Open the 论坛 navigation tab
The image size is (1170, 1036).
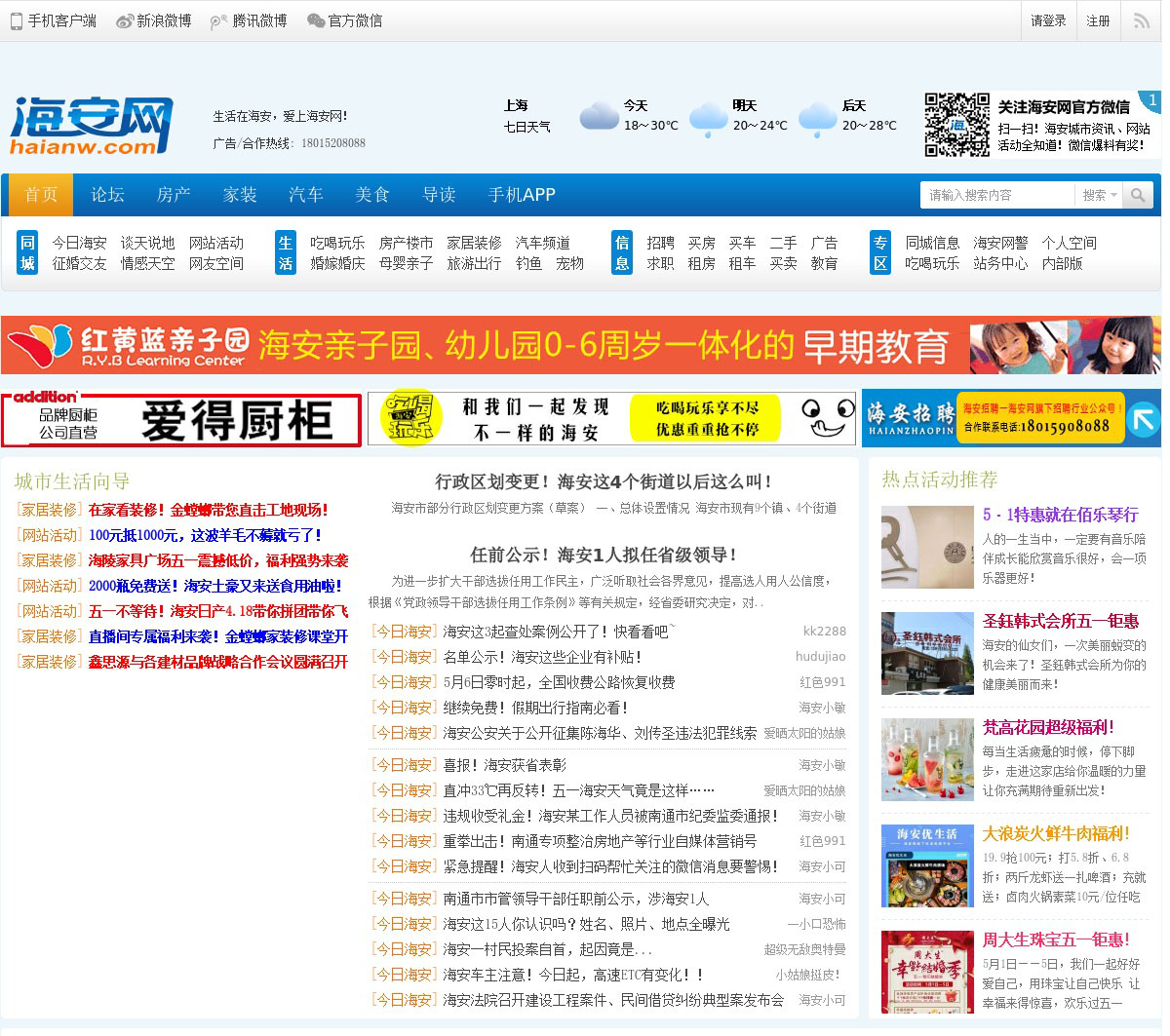[x=107, y=195]
